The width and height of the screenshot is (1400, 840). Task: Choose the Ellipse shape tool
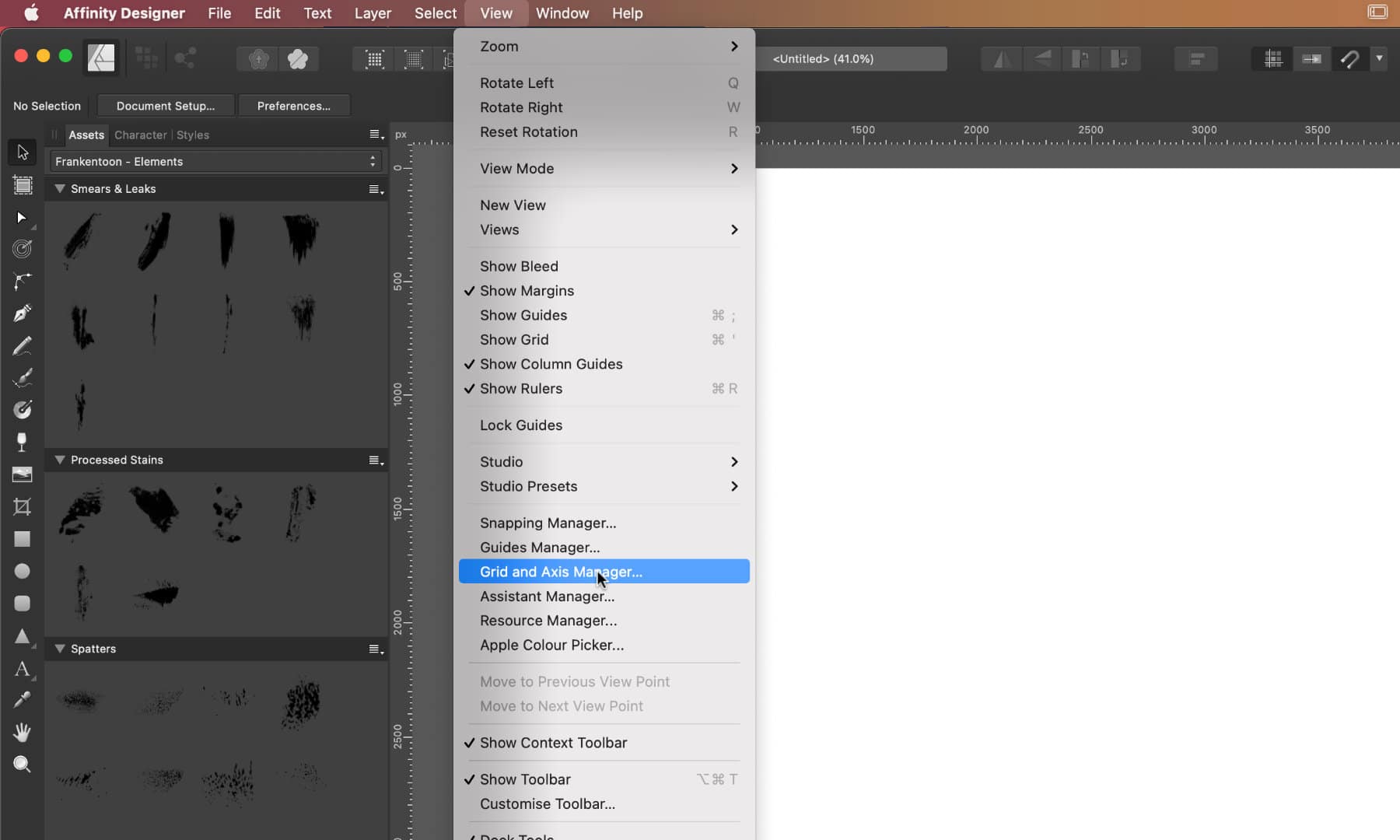[22, 571]
